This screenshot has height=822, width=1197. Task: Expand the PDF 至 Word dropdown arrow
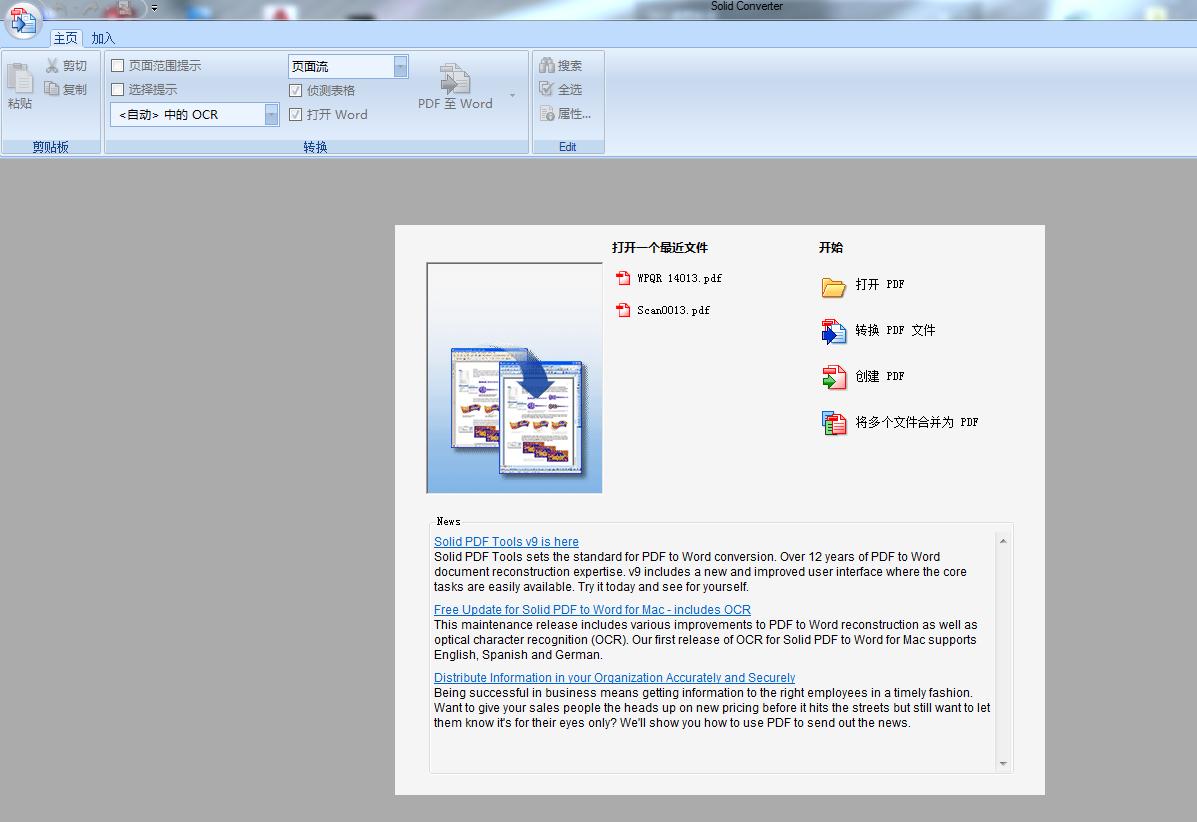(512, 95)
